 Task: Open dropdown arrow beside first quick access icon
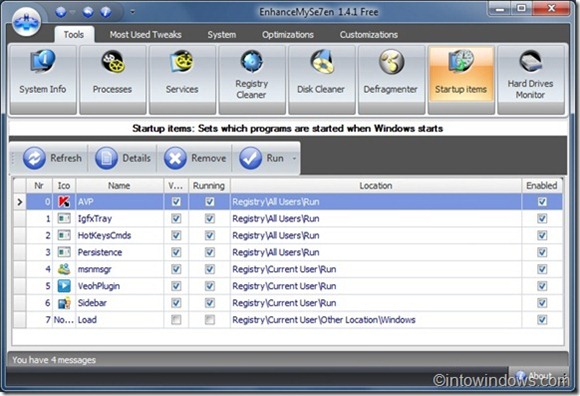(x=72, y=12)
